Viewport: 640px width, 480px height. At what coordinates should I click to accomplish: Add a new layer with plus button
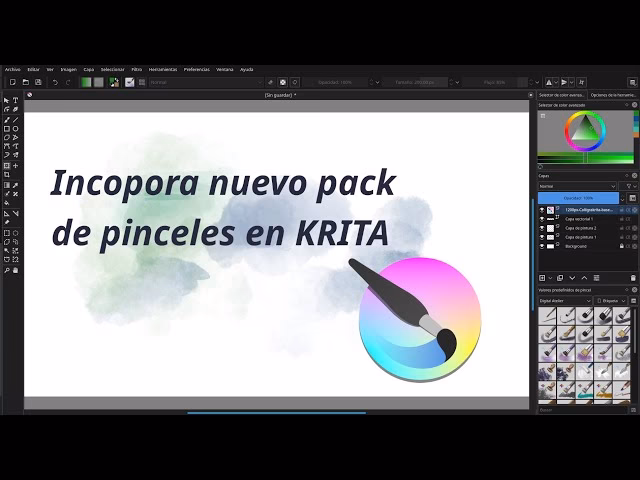pos(542,278)
